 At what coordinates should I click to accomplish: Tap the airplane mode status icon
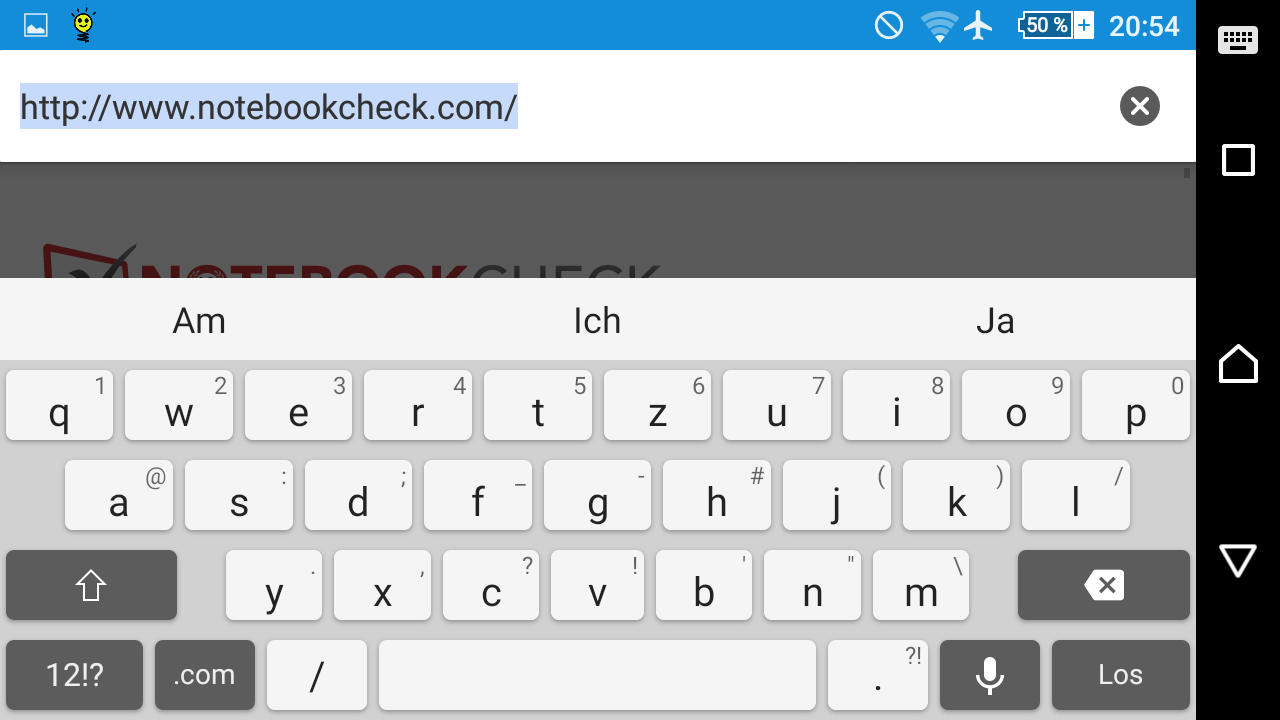pos(979,25)
